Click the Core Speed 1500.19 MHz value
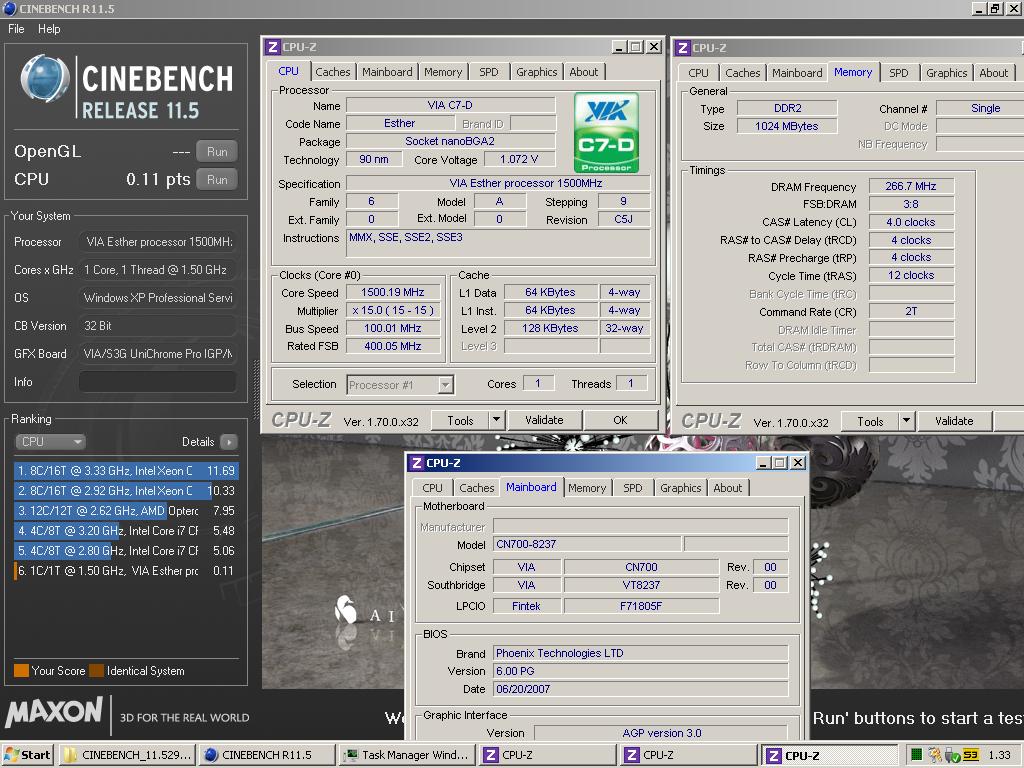1024x768 pixels. point(392,293)
